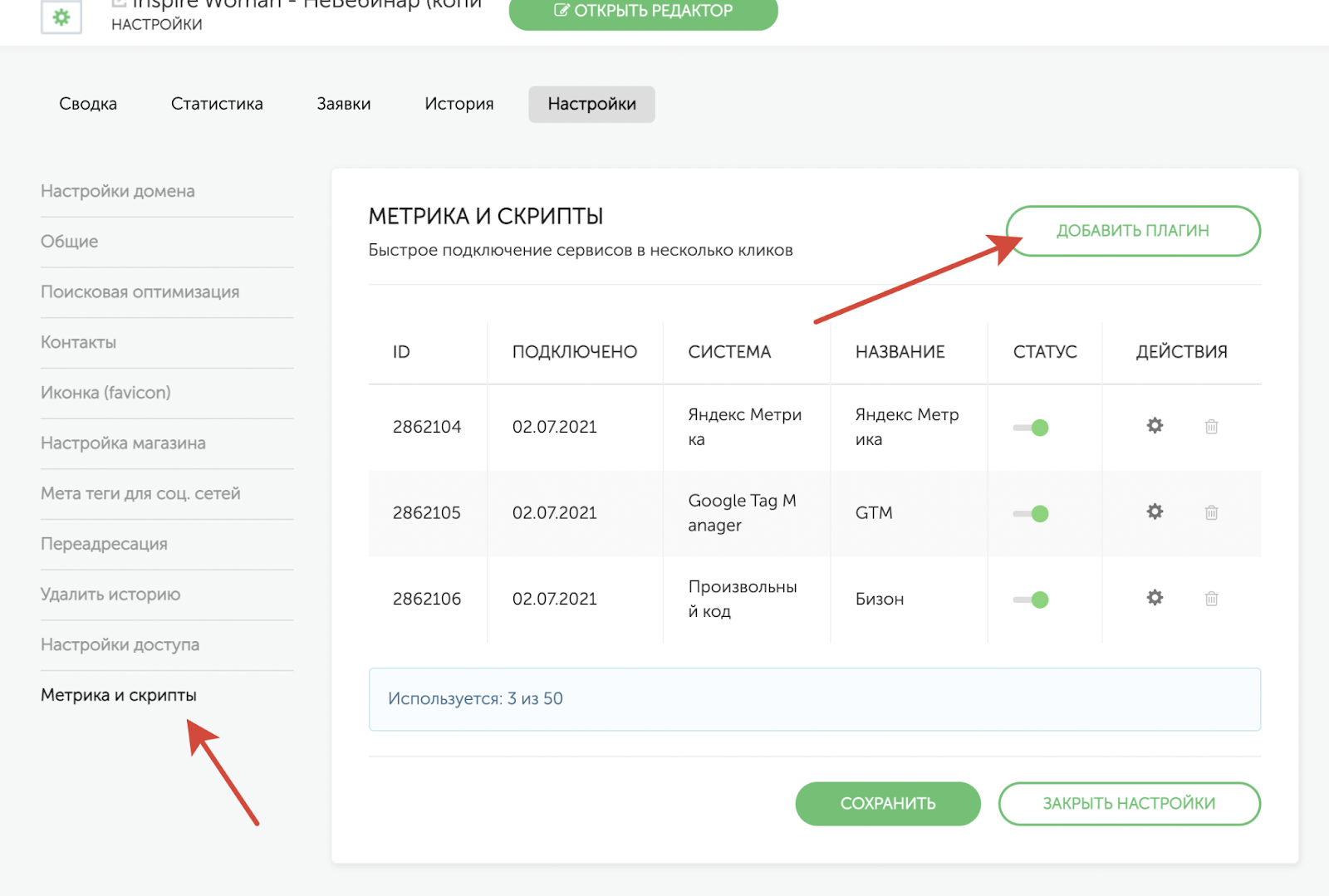Image resolution: width=1329 pixels, height=896 pixels.
Task: Click the Добавить плагин button
Action: point(1132,231)
